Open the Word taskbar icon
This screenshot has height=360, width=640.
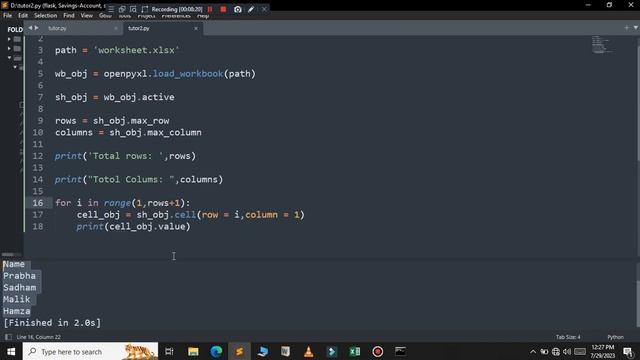point(285,351)
